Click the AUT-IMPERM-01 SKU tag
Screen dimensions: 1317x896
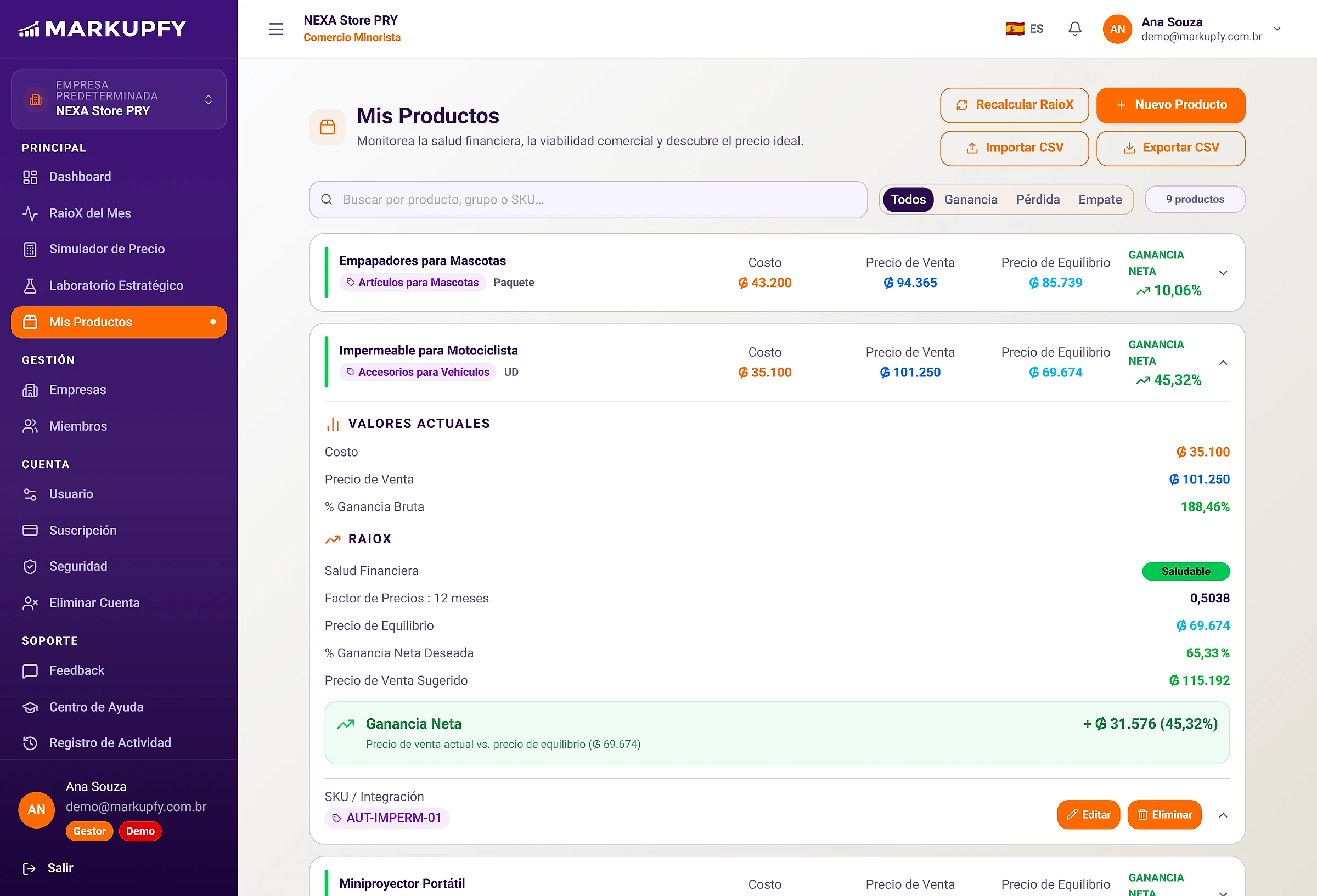[387, 818]
